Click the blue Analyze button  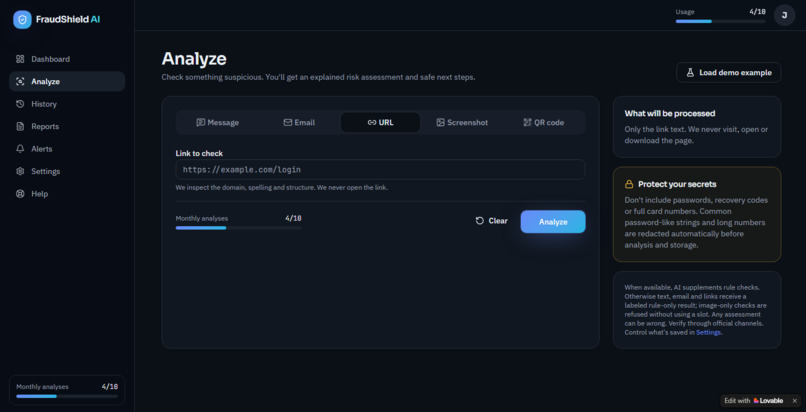(x=553, y=222)
